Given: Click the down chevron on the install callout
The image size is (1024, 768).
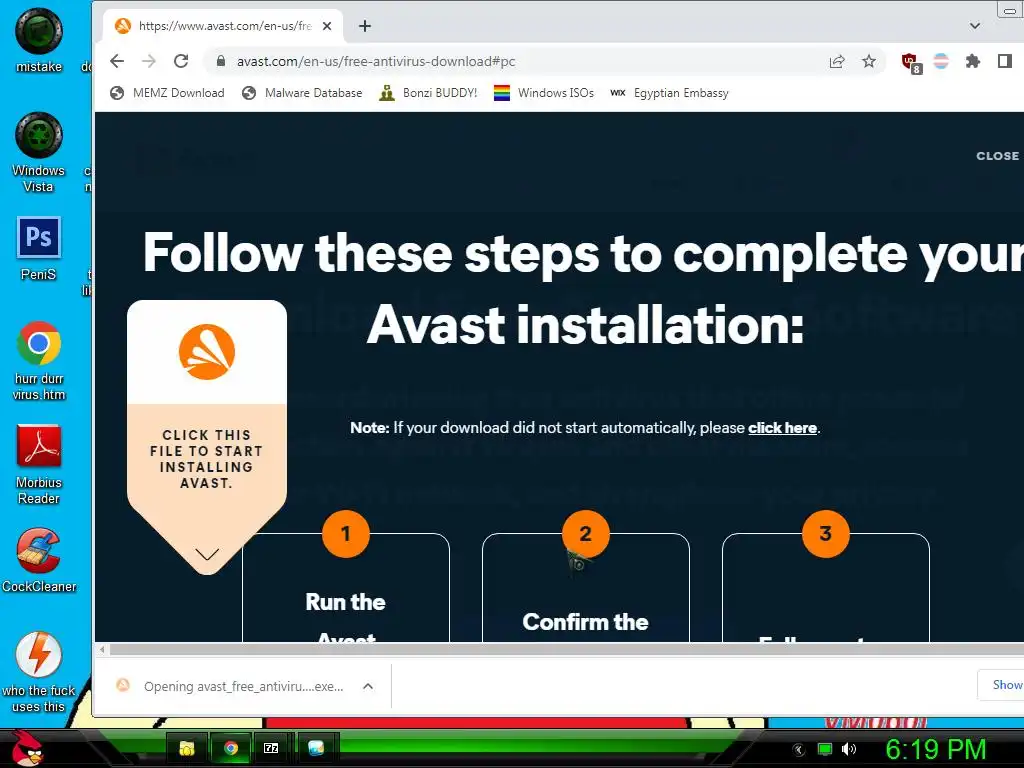Looking at the screenshot, I should coord(207,554).
